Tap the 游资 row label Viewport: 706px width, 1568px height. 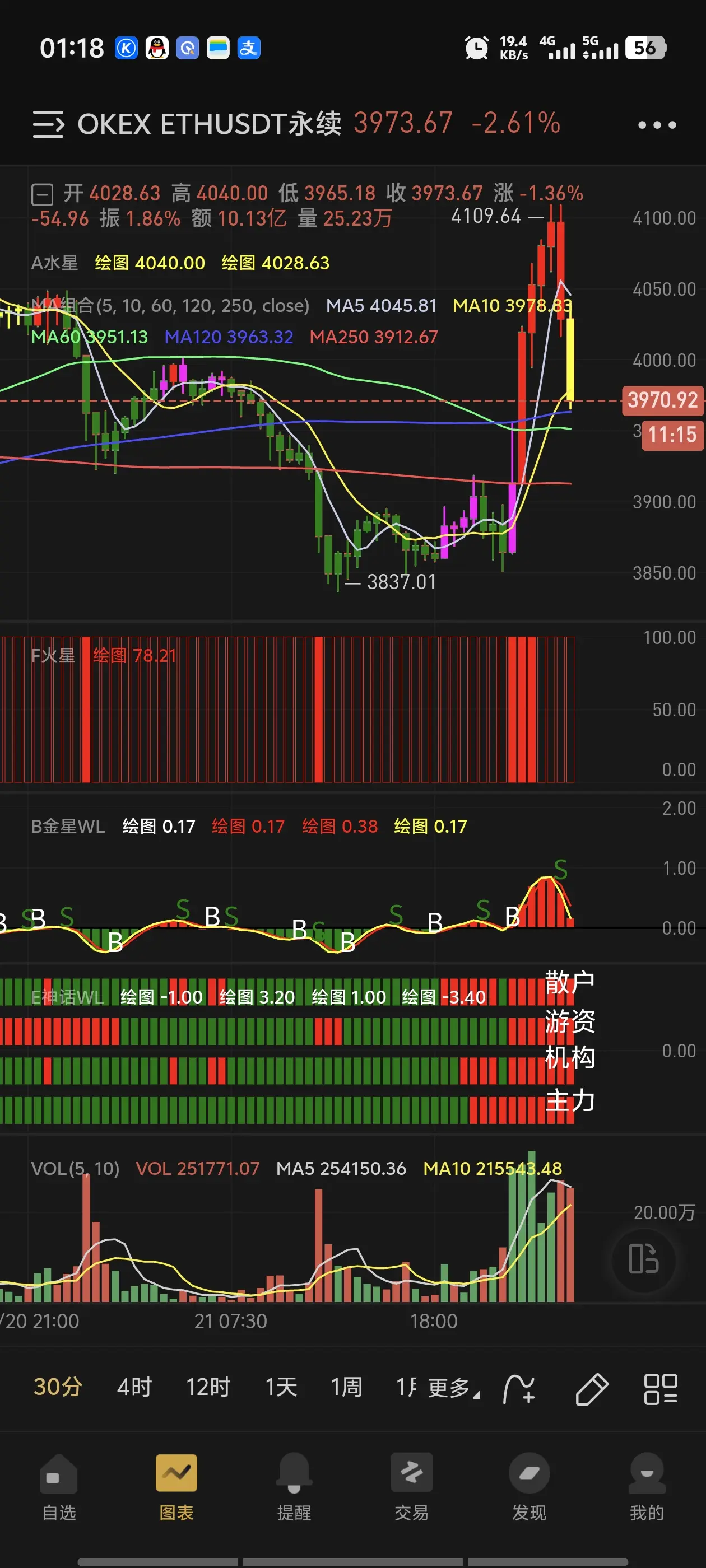coord(569,1021)
